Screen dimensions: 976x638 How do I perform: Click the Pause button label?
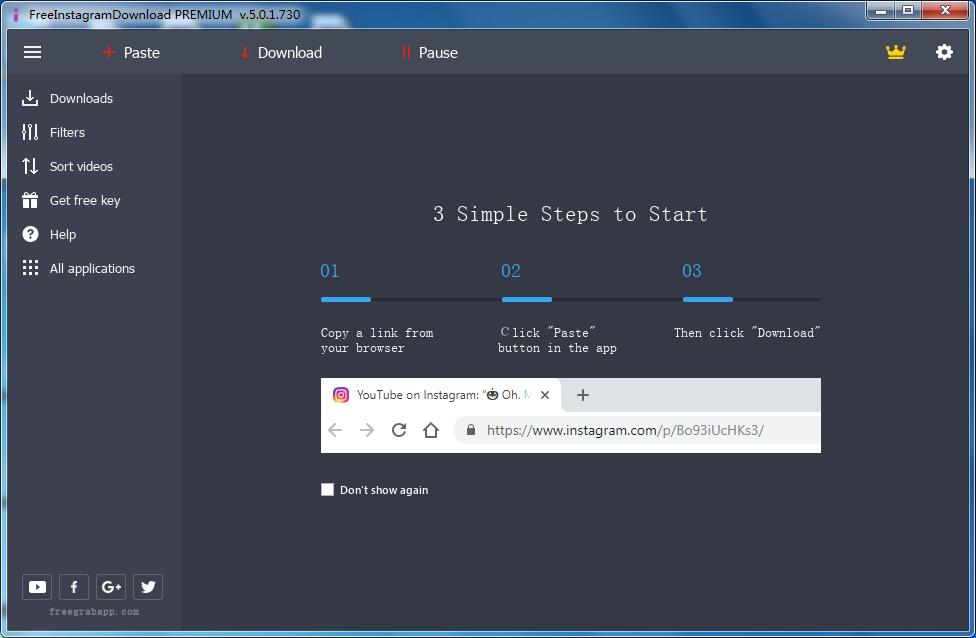point(438,52)
